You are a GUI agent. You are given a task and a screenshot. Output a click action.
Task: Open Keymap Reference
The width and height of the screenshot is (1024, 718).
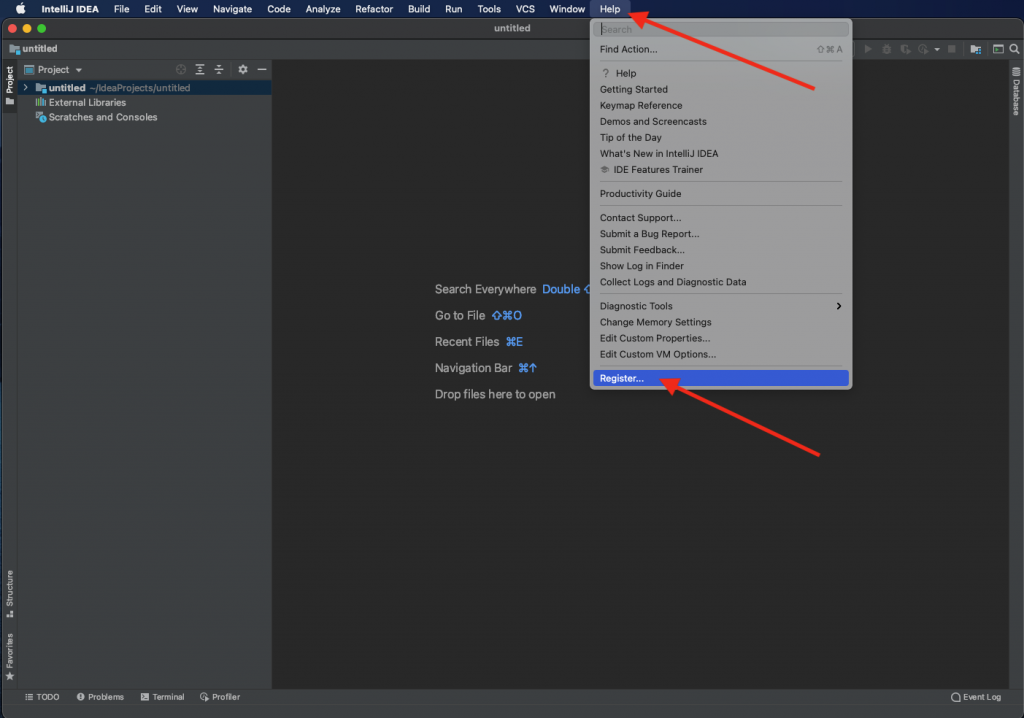(x=720, y=105)
